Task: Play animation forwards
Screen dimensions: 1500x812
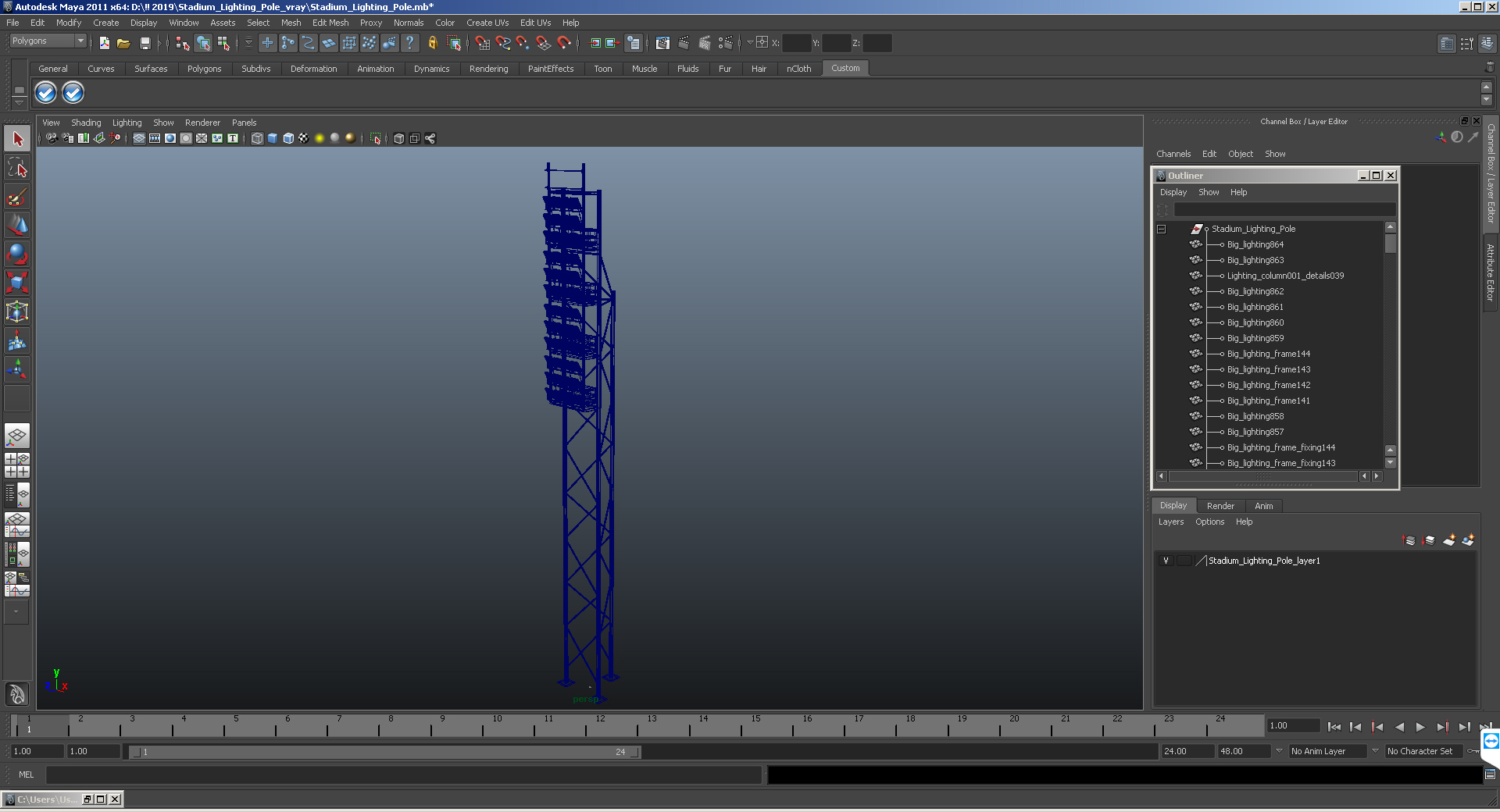Action: click(1420, 727)
